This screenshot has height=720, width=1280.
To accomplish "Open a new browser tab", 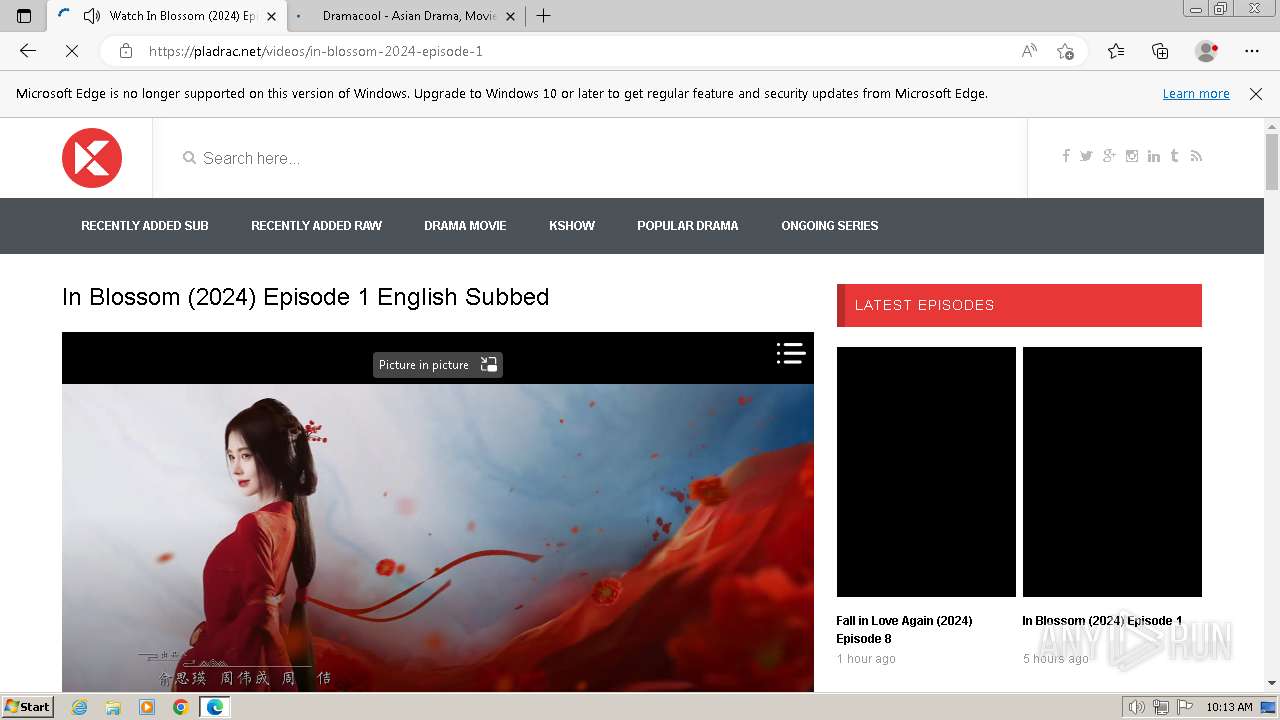I will tap(543, 16).
